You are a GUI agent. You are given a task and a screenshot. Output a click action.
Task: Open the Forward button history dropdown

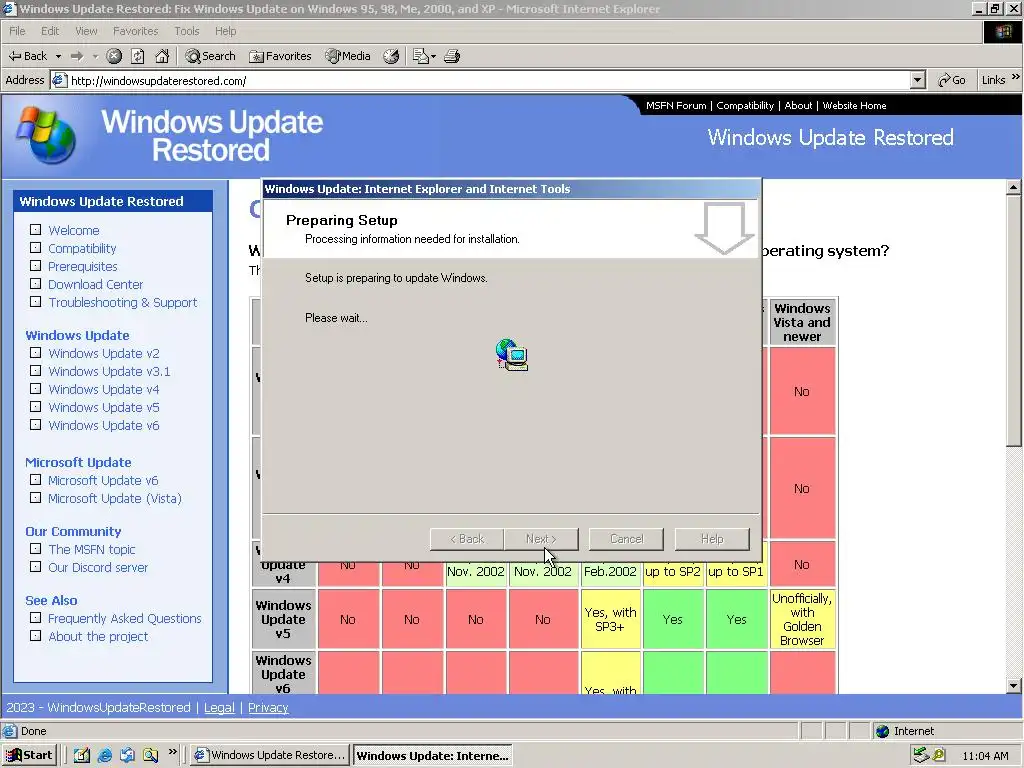tap(95, 56)
